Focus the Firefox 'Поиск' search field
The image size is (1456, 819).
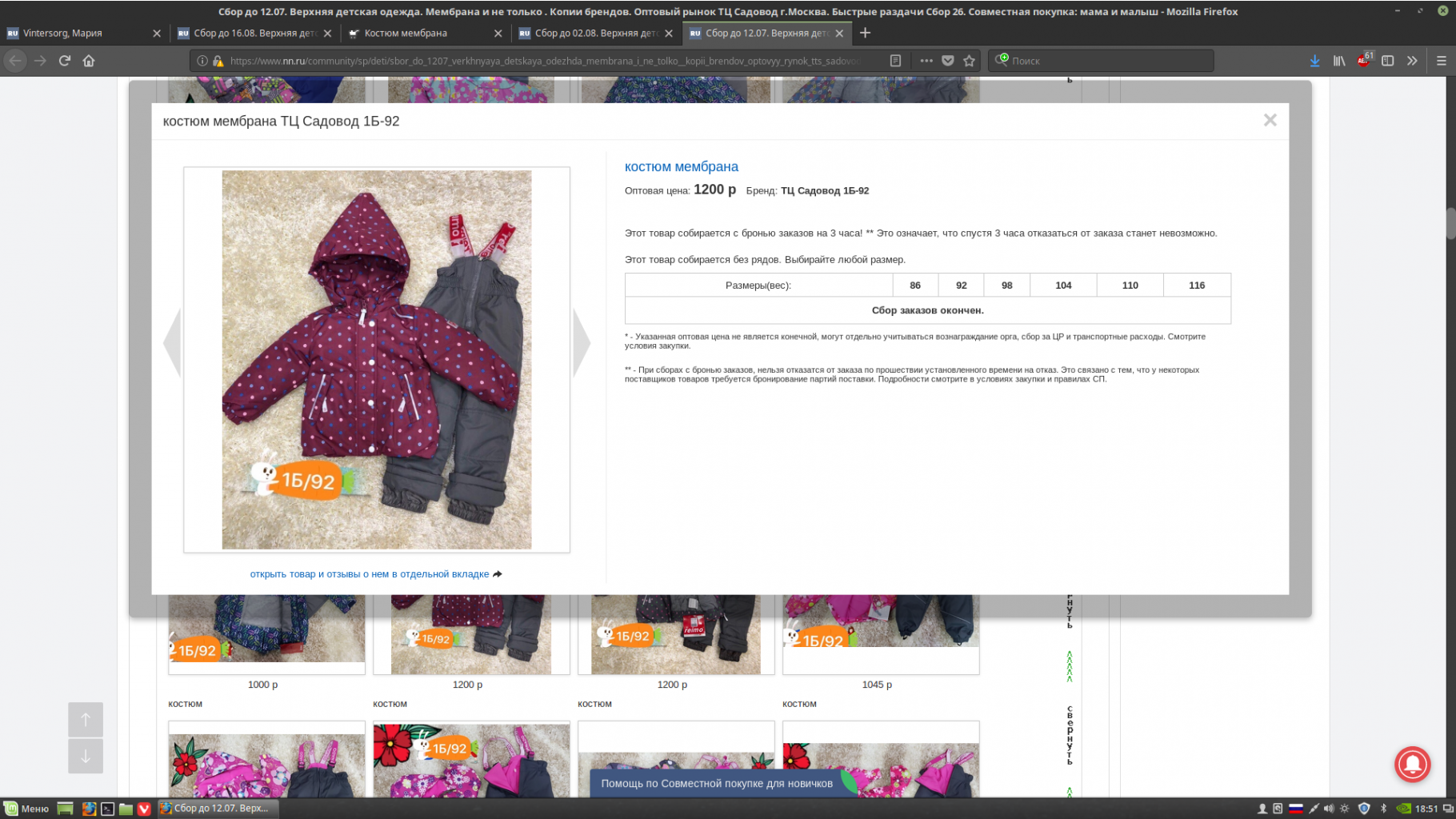pyautogui.click(x=1101, y=61)
